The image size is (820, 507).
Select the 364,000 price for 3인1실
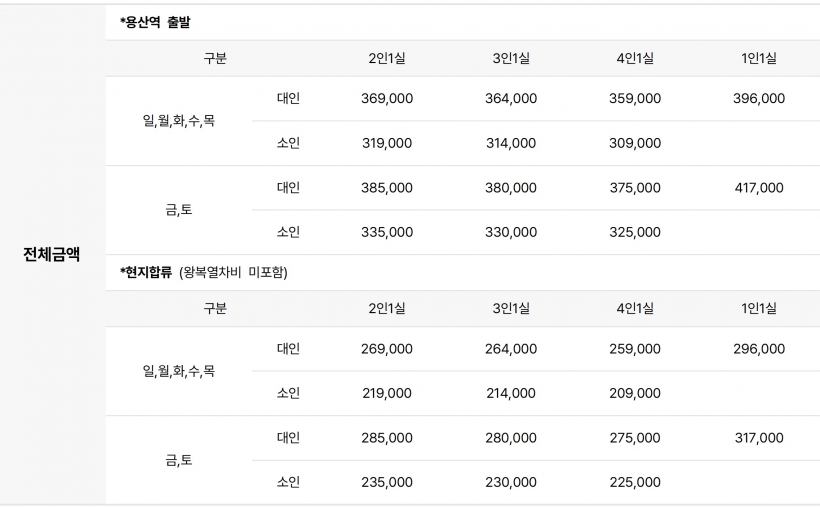510,99
